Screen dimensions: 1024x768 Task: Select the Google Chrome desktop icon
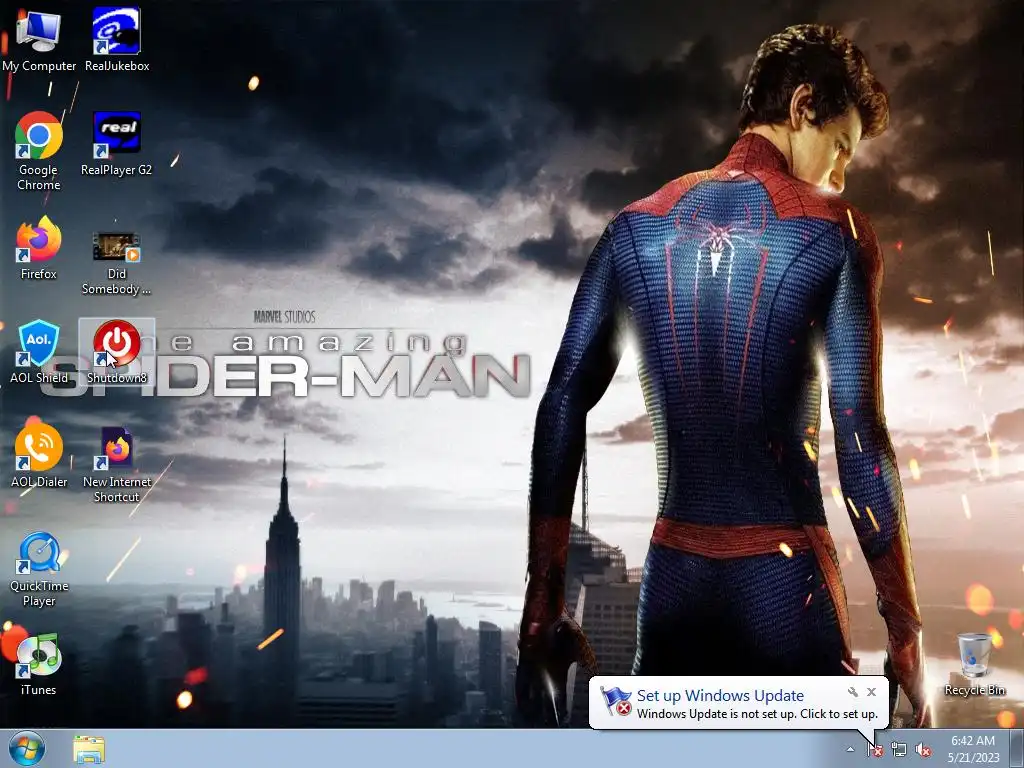click(x=39, y=151)
